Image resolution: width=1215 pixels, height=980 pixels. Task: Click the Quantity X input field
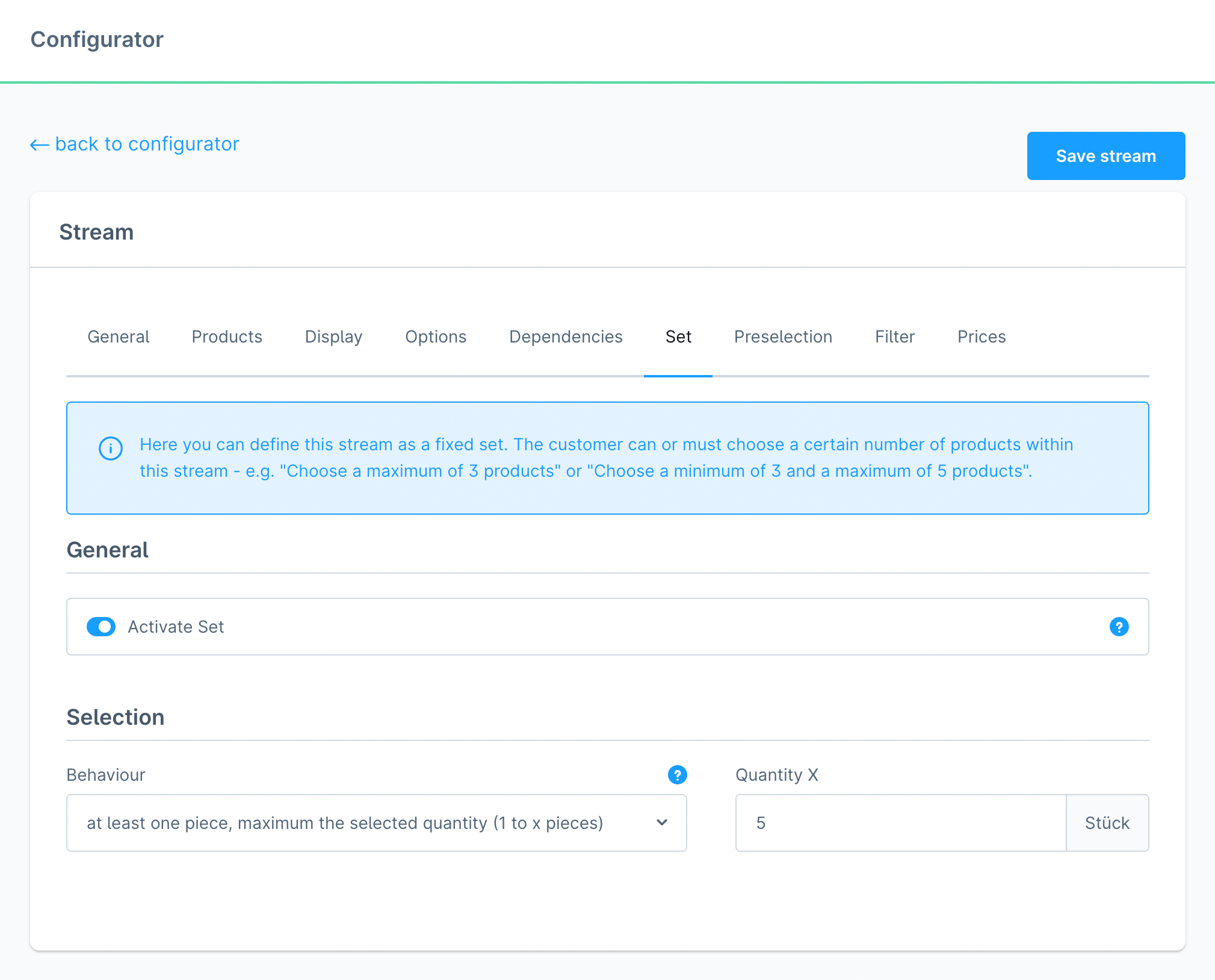click(x=900, y=823)
